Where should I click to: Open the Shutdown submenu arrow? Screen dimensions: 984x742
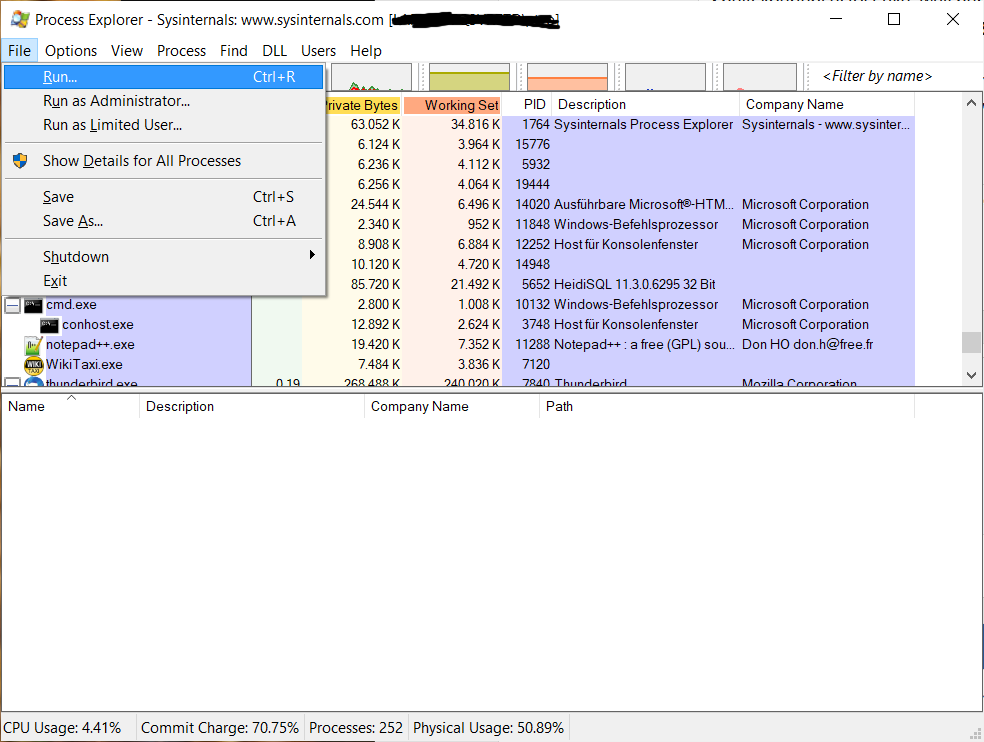(x=312, y=255)
